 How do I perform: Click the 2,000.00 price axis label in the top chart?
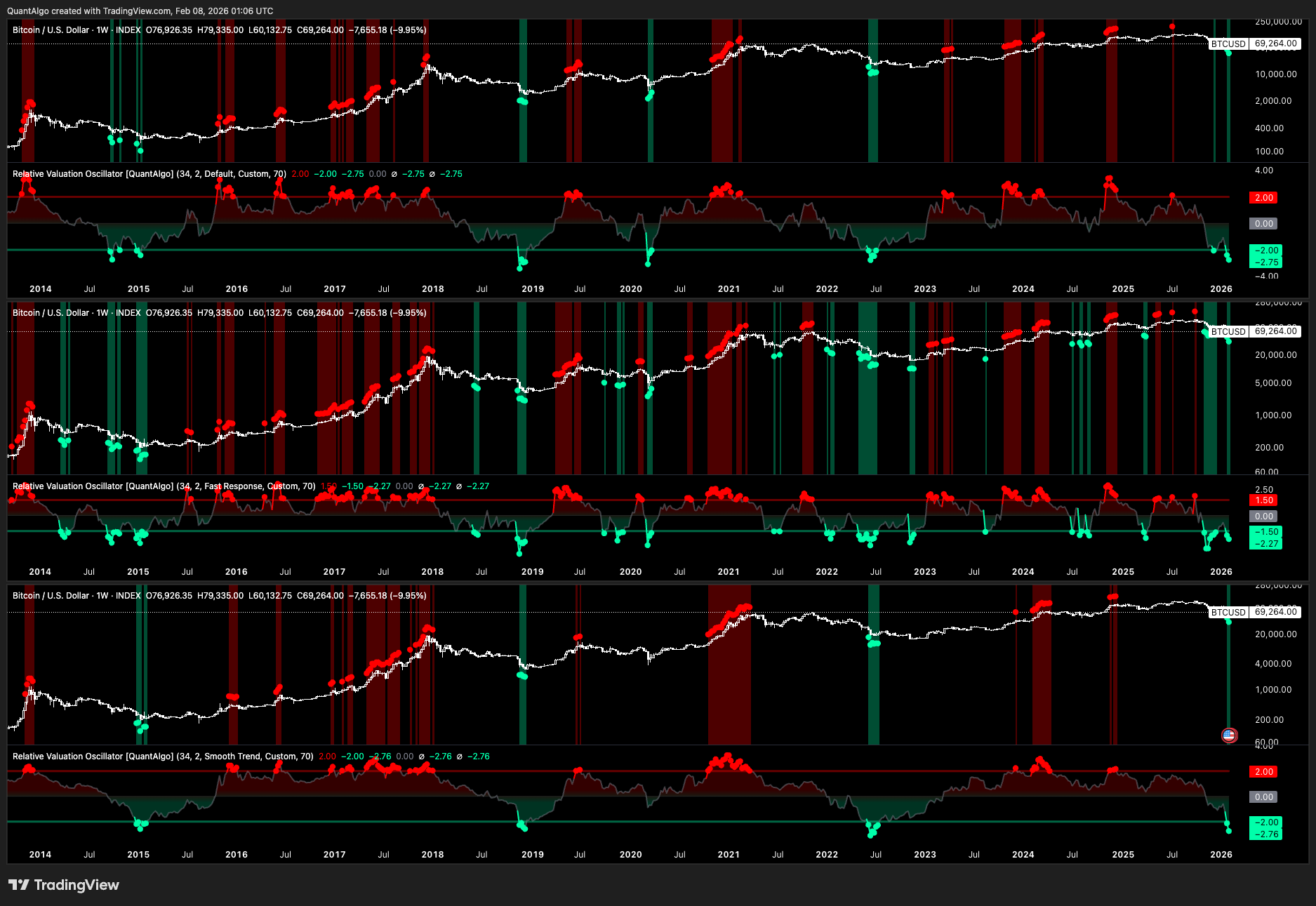click(x=1273, y=101)
